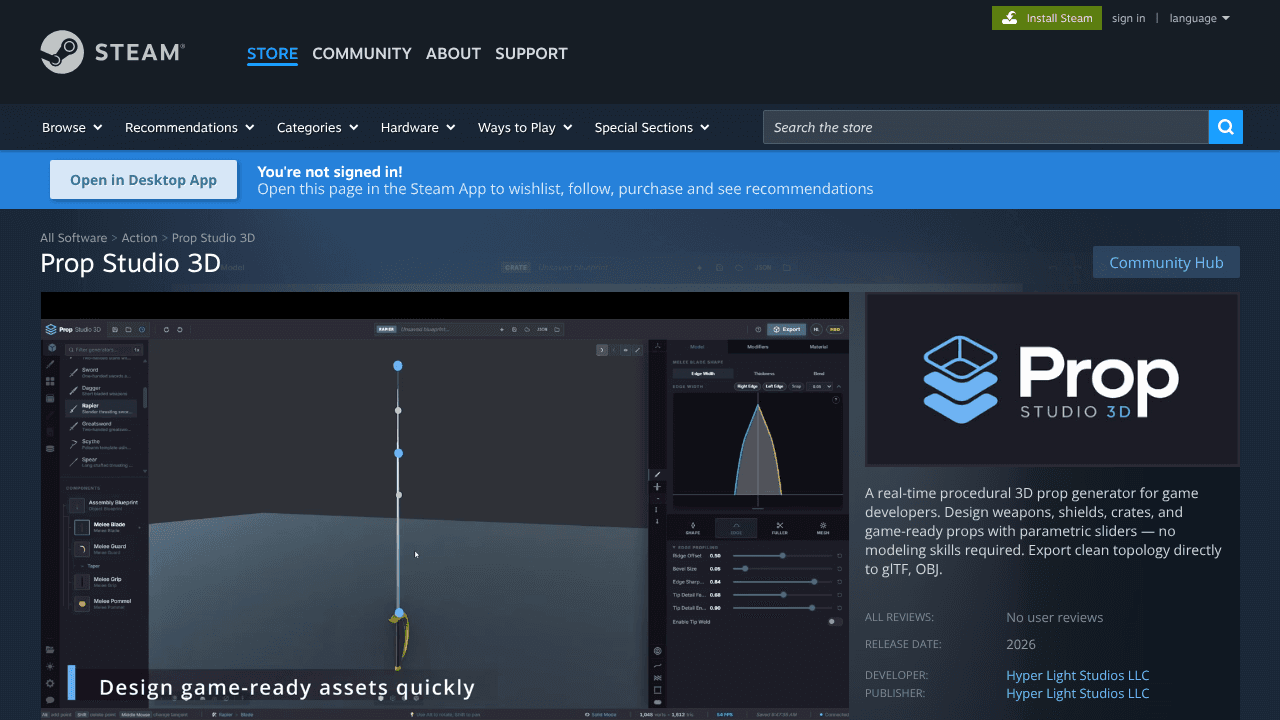Click the Steam logo
Image resolution: width=1280 pixels, height=720 pixels.
pyautogui.click(x=112, y=52)
